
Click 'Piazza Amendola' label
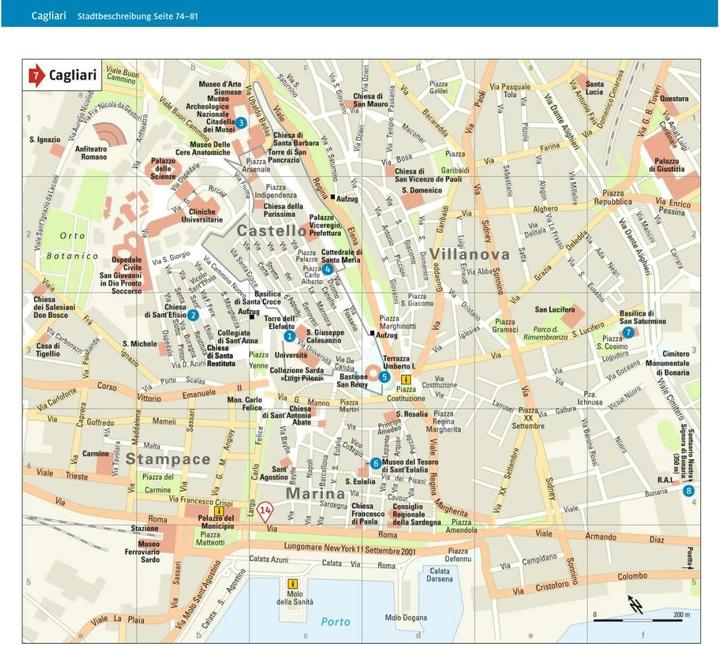[x=461, y=526]
